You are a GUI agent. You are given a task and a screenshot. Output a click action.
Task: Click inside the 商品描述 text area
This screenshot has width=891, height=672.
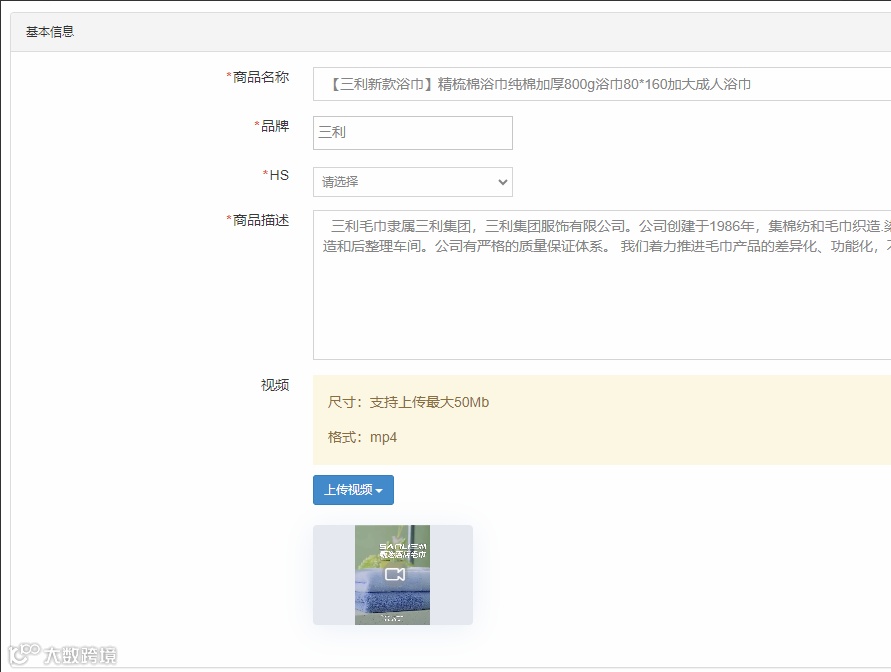pyautogui.click(x=602, y=285)
